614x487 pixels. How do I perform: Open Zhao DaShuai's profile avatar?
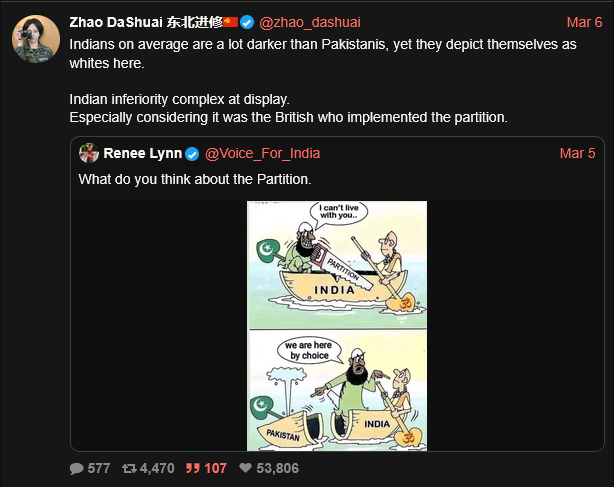[36, 39]
